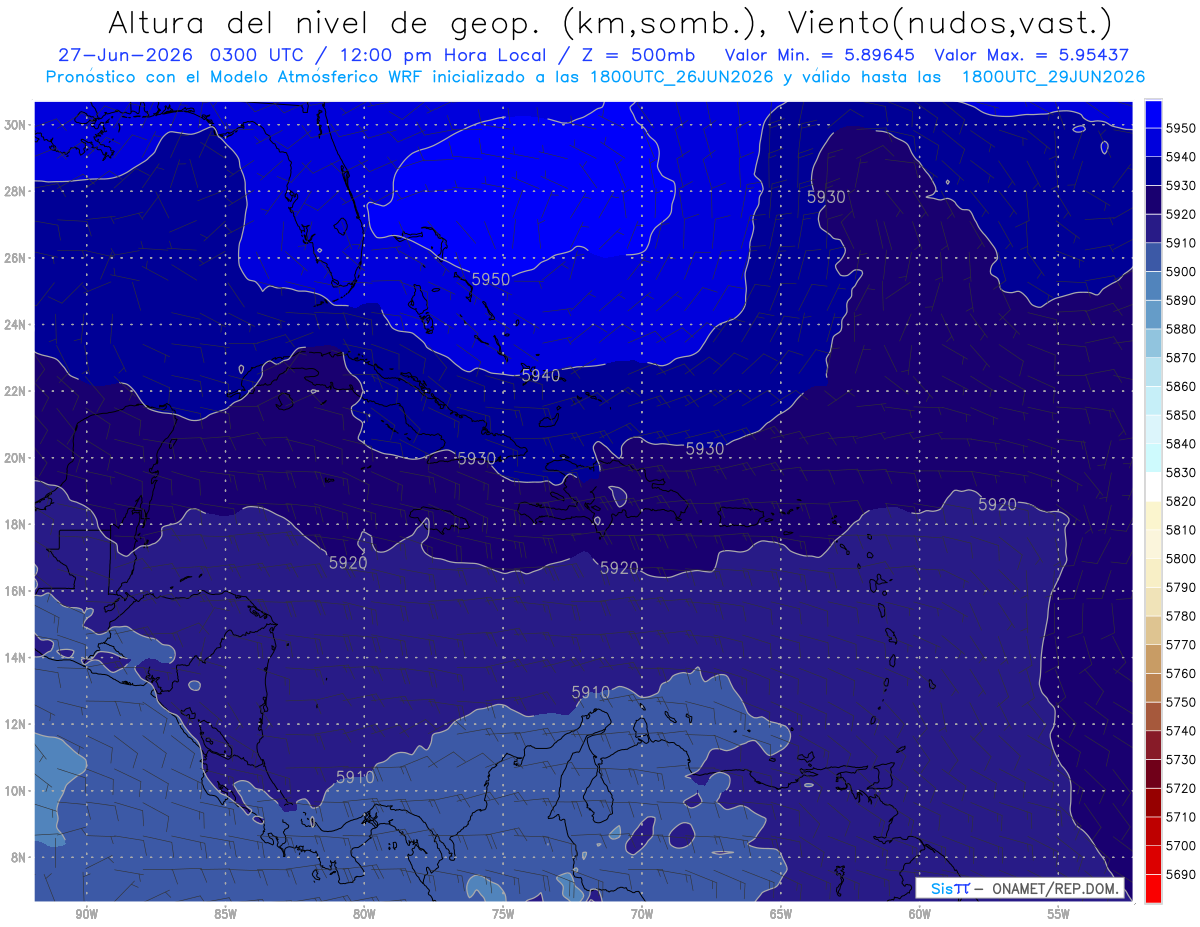1200x927 pixels.
Task: Click the 5860 label on the color legend
Action: 1180,386
